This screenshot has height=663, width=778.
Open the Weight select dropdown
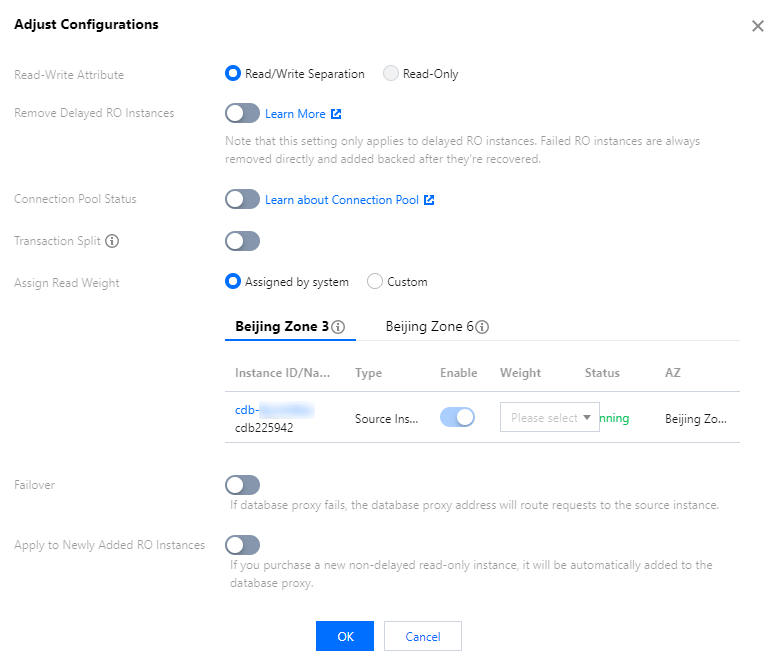549,418
